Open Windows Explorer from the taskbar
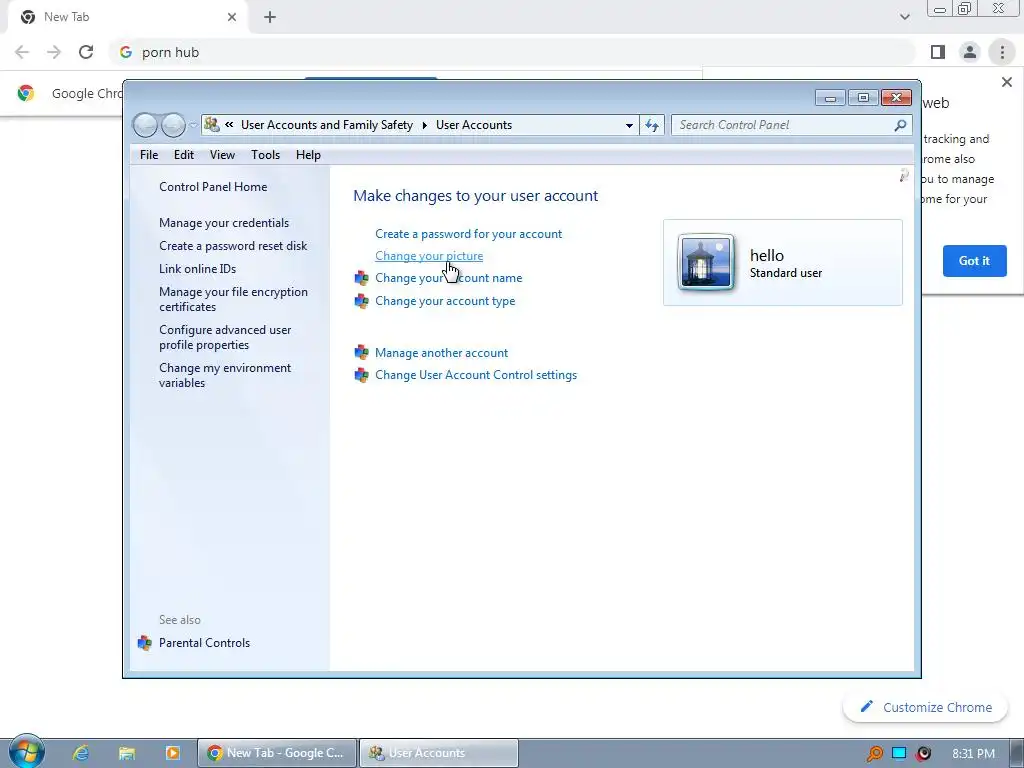The height and width of the screenshot is (768, 1024). point(127,753)
